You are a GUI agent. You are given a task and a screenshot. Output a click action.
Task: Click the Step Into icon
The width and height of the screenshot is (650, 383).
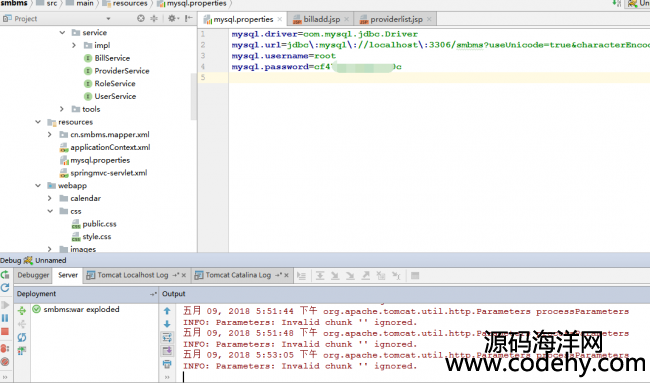coord(335,276)
